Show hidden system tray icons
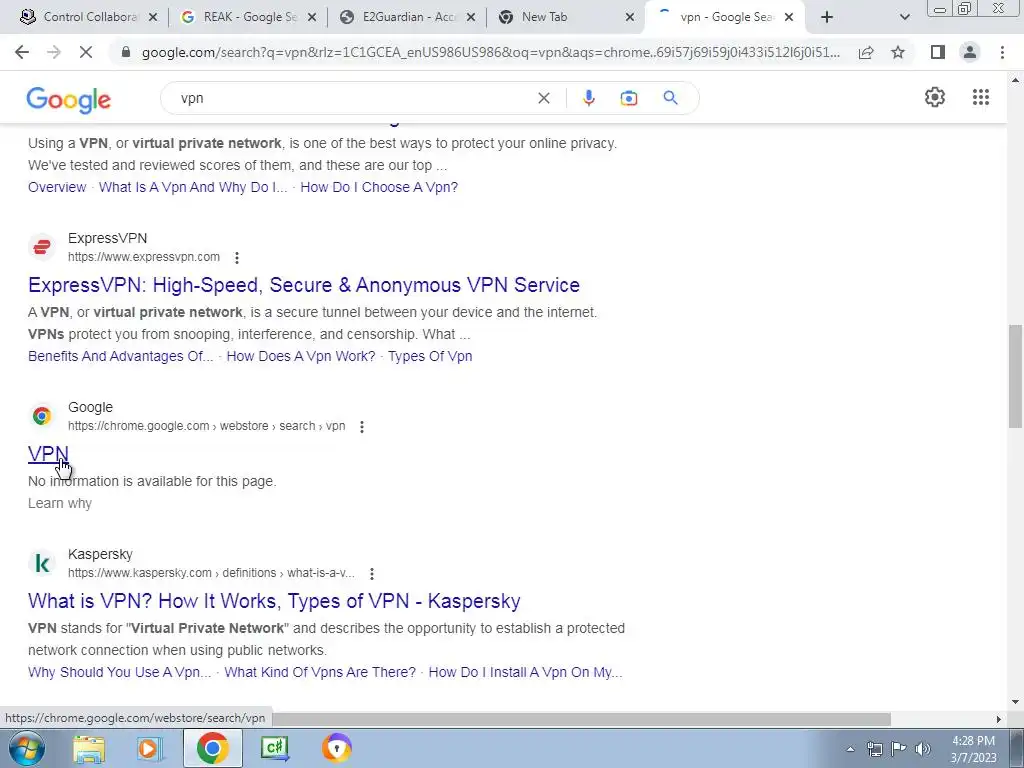 850,750
